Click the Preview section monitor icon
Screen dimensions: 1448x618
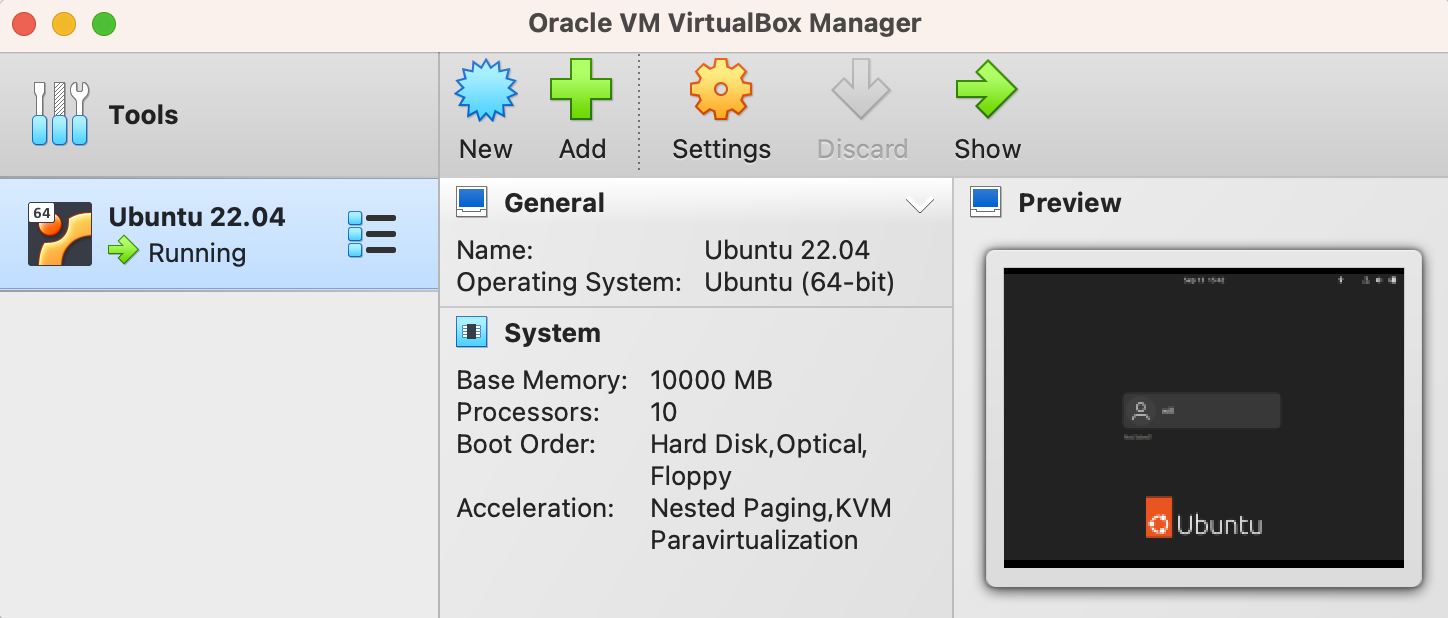coord(986,202)
